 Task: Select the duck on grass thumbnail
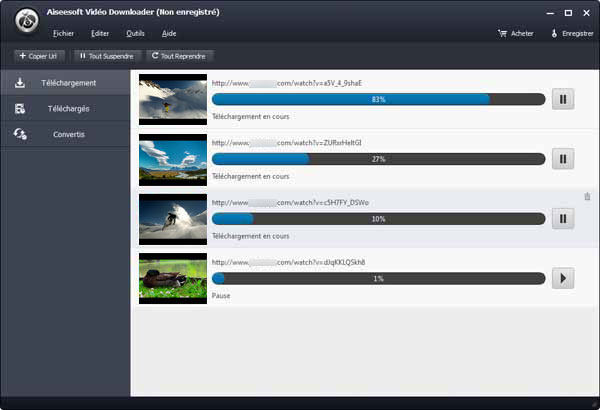[173, 279]
